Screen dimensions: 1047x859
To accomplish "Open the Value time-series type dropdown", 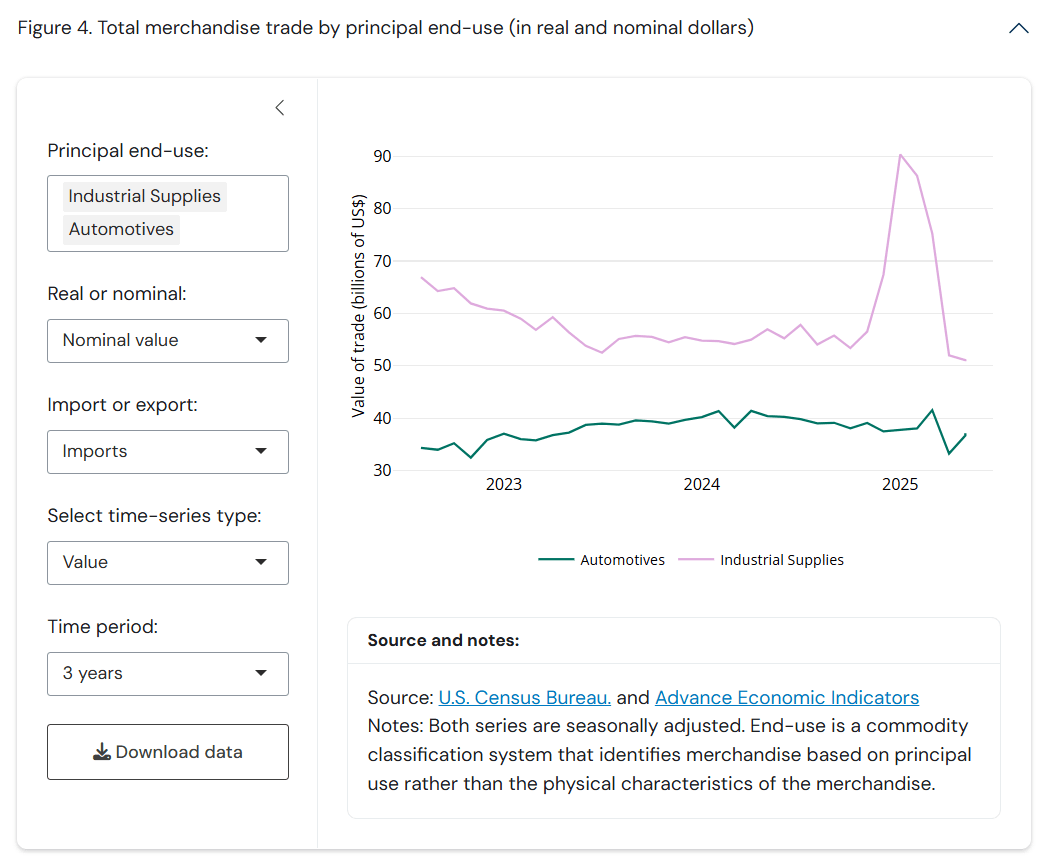I will 168,562.
